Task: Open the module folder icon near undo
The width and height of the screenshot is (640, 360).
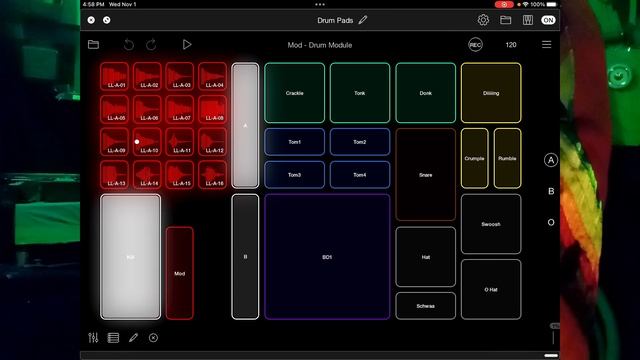Action: pos(93,44)
